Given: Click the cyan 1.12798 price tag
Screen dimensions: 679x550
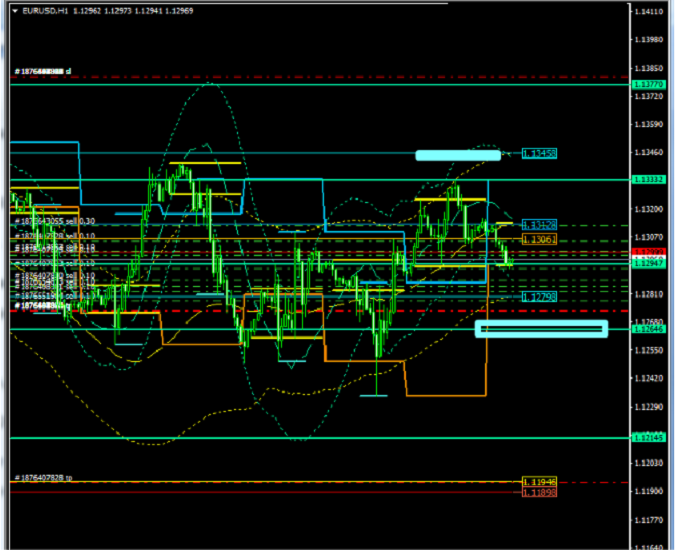Looking at the screenshot, I should coord(540,297).
